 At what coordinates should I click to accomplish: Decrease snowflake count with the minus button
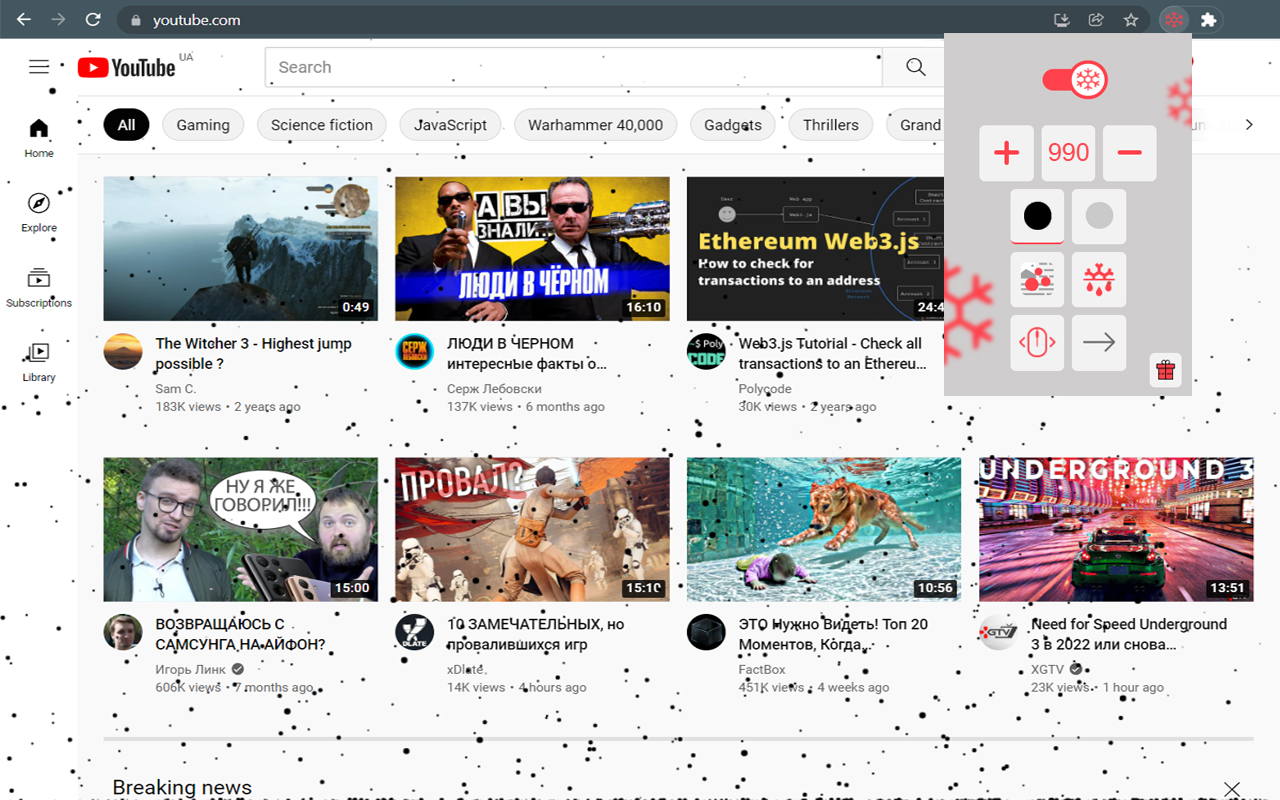pos(1129,153)
